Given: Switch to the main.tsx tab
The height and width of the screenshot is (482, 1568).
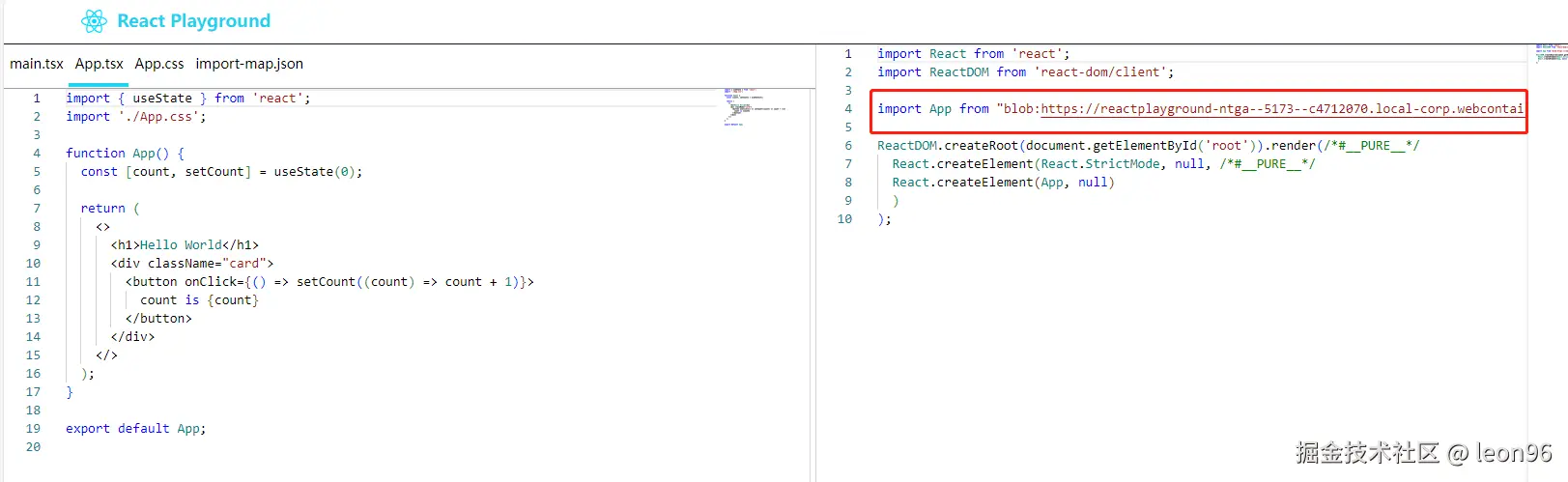Looking at the screenshot, I should [37, 64].
